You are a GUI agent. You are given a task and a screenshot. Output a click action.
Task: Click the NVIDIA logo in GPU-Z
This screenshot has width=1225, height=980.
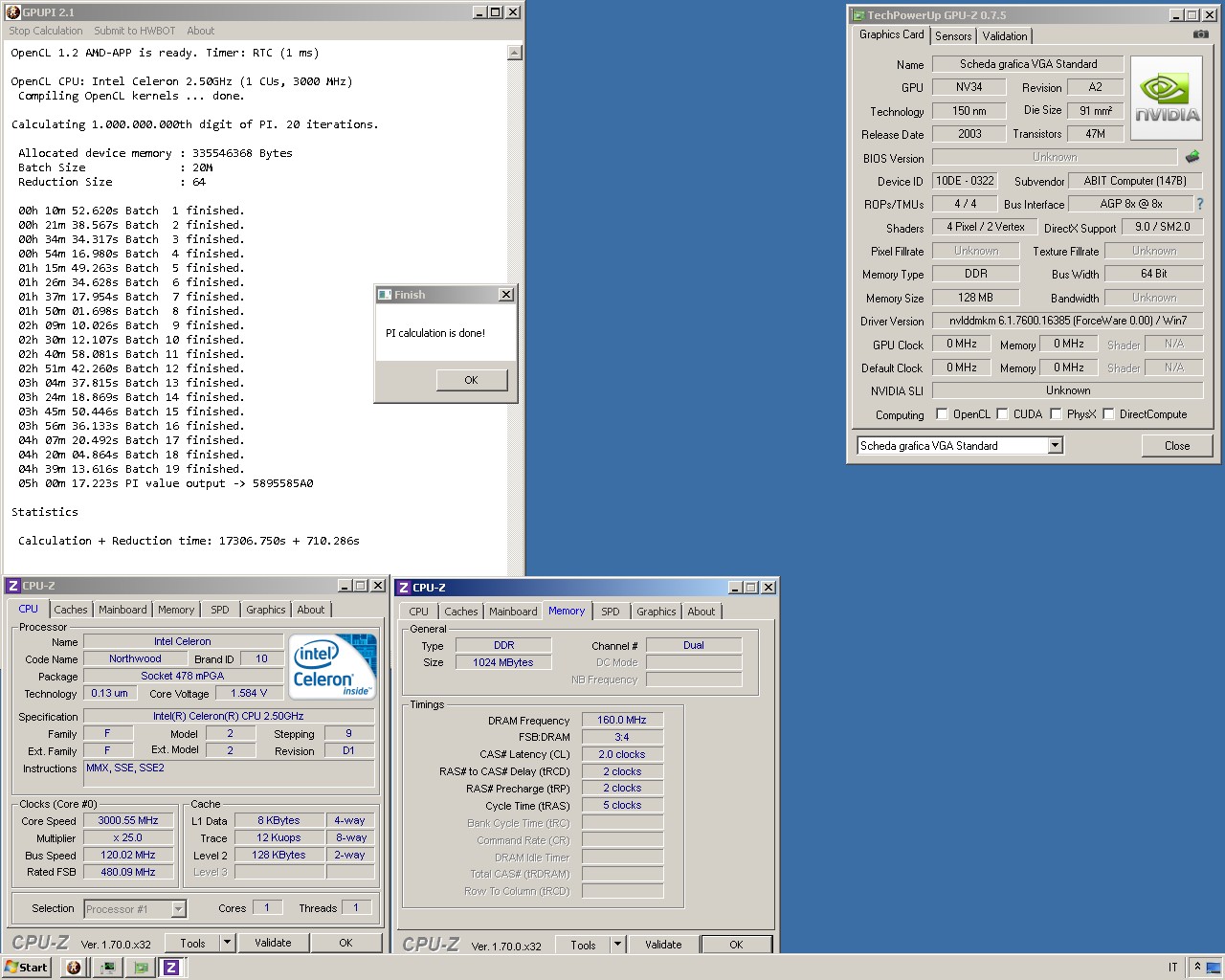(1167, 99)
